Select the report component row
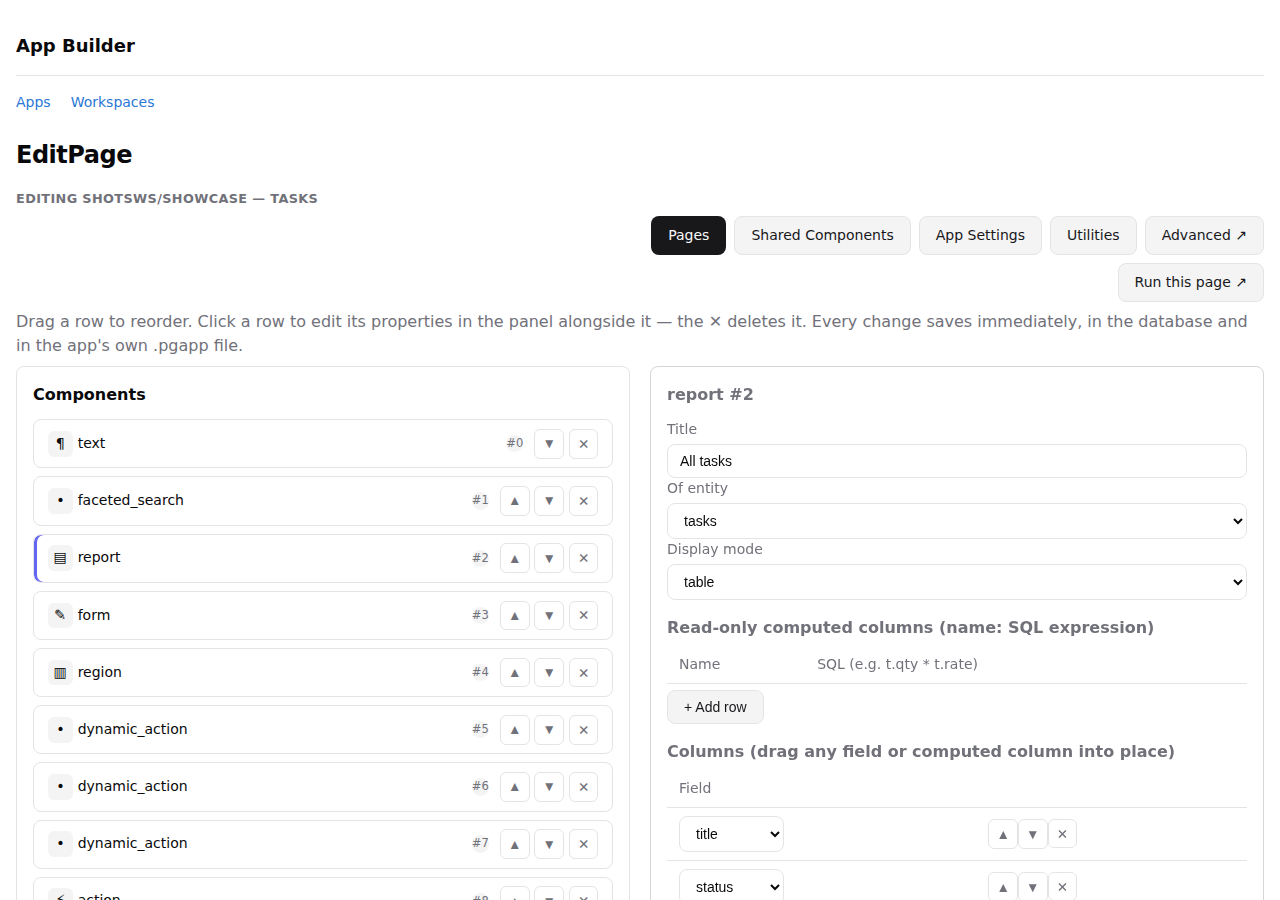 323,558
